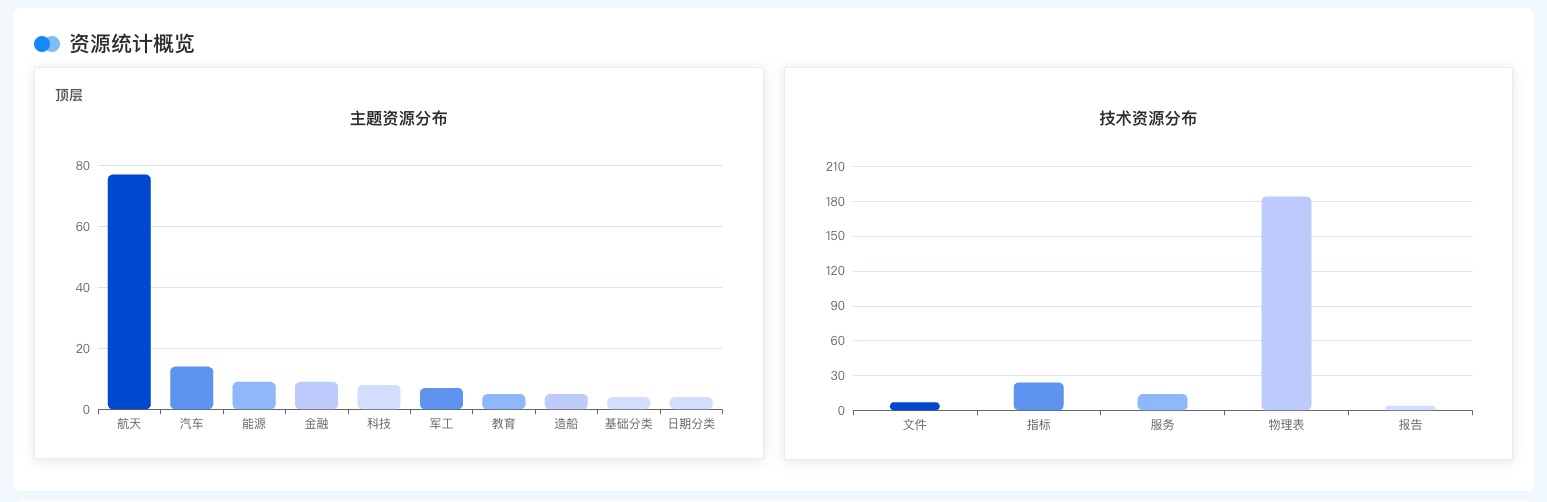Image resolution: width=1547 pixels, height=502 pixels.
Task: Select the 指标 bar in the technical chart
Action: click(x=1038, y=397)
